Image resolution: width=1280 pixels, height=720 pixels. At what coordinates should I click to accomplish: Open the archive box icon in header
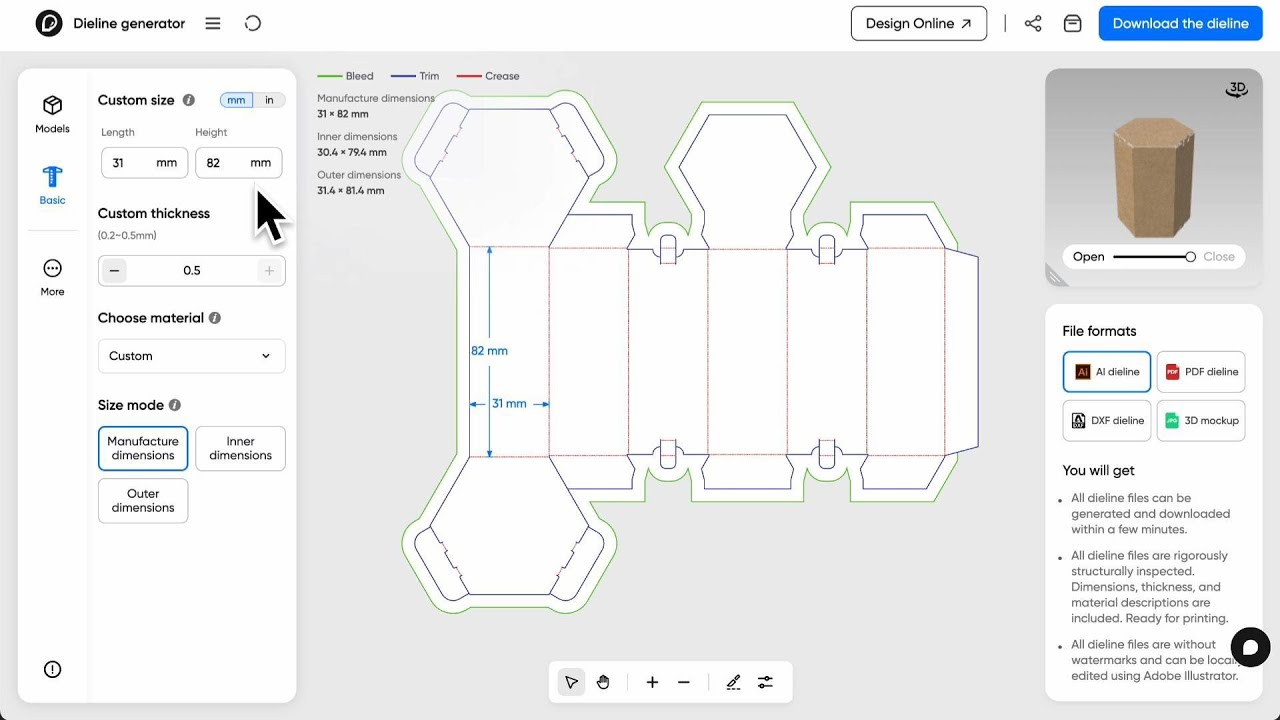(1072, 23)
